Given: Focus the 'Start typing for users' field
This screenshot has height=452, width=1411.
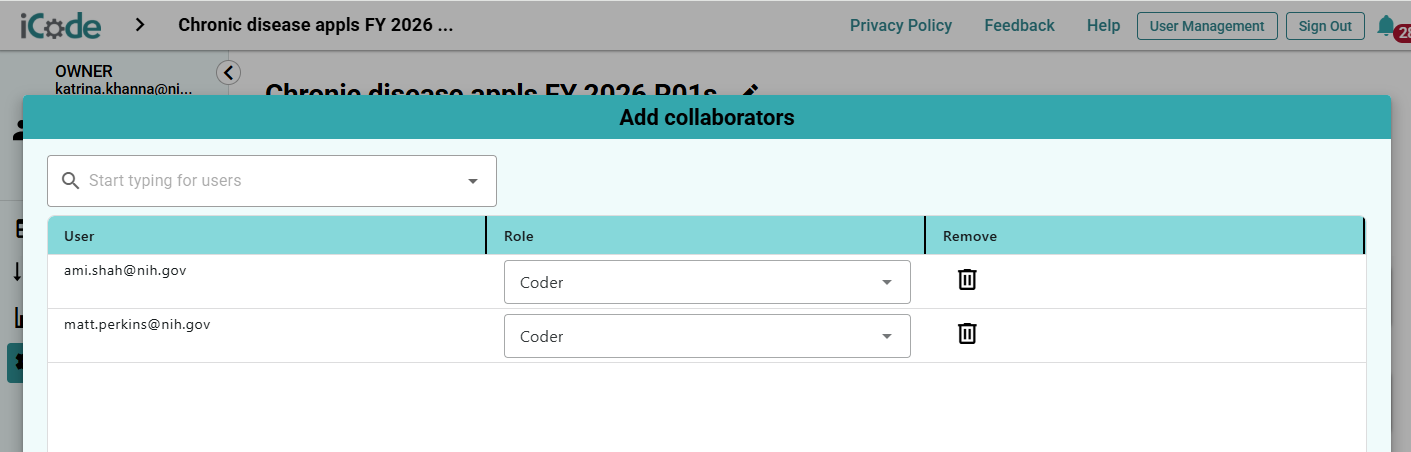Looking at the screenshot, I should point(272,181).
